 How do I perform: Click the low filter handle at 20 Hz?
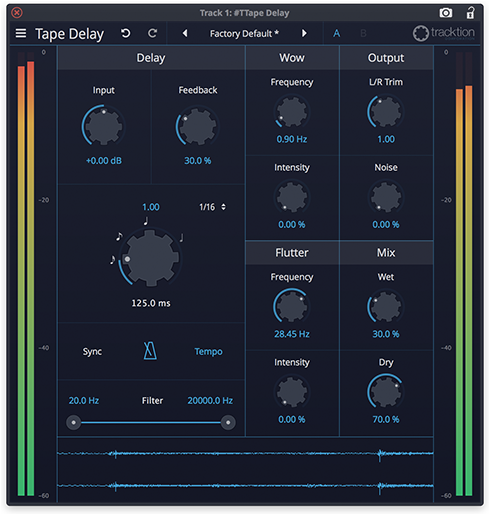point(74,422)
